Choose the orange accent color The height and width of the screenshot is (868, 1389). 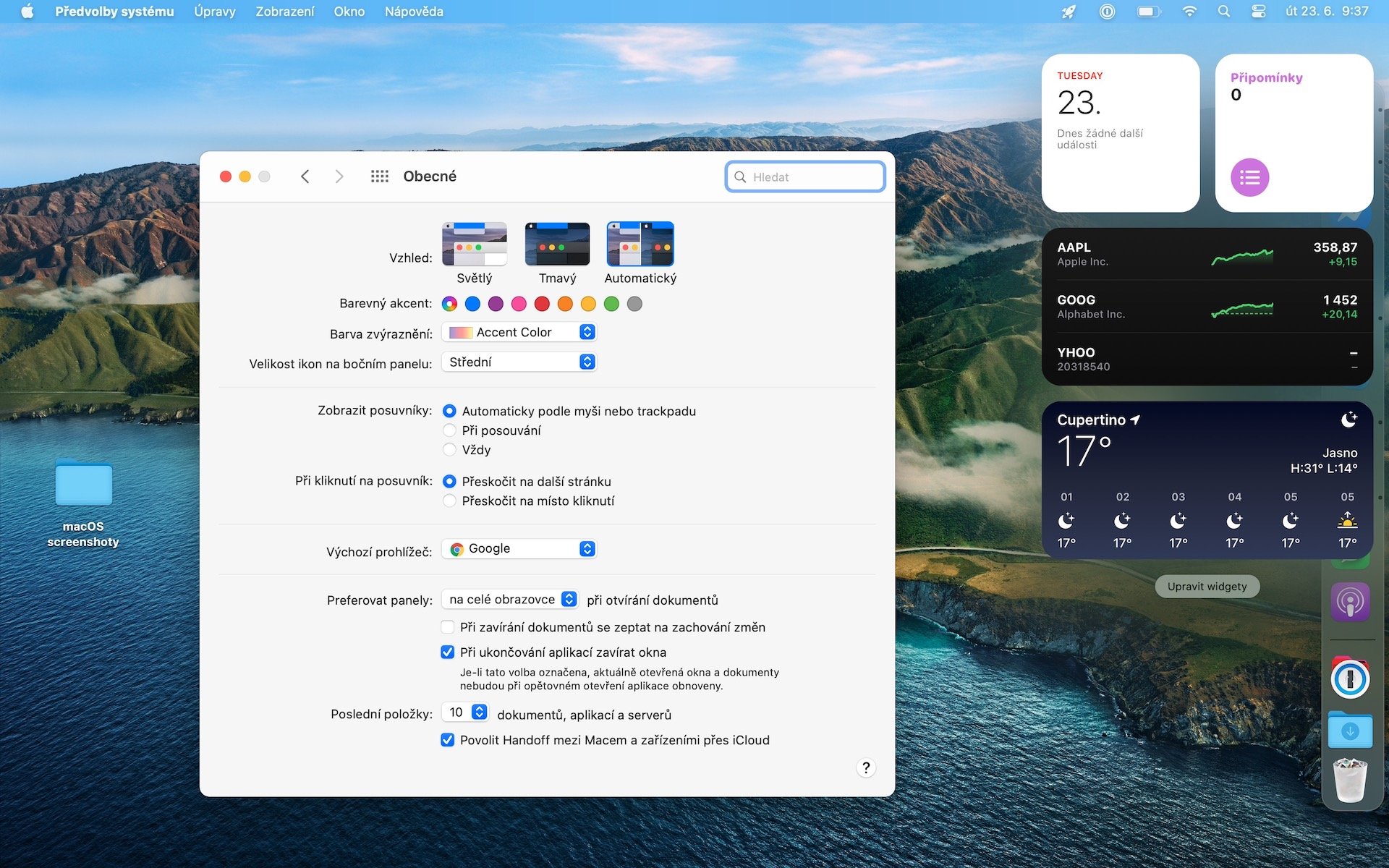pos(565,304)
